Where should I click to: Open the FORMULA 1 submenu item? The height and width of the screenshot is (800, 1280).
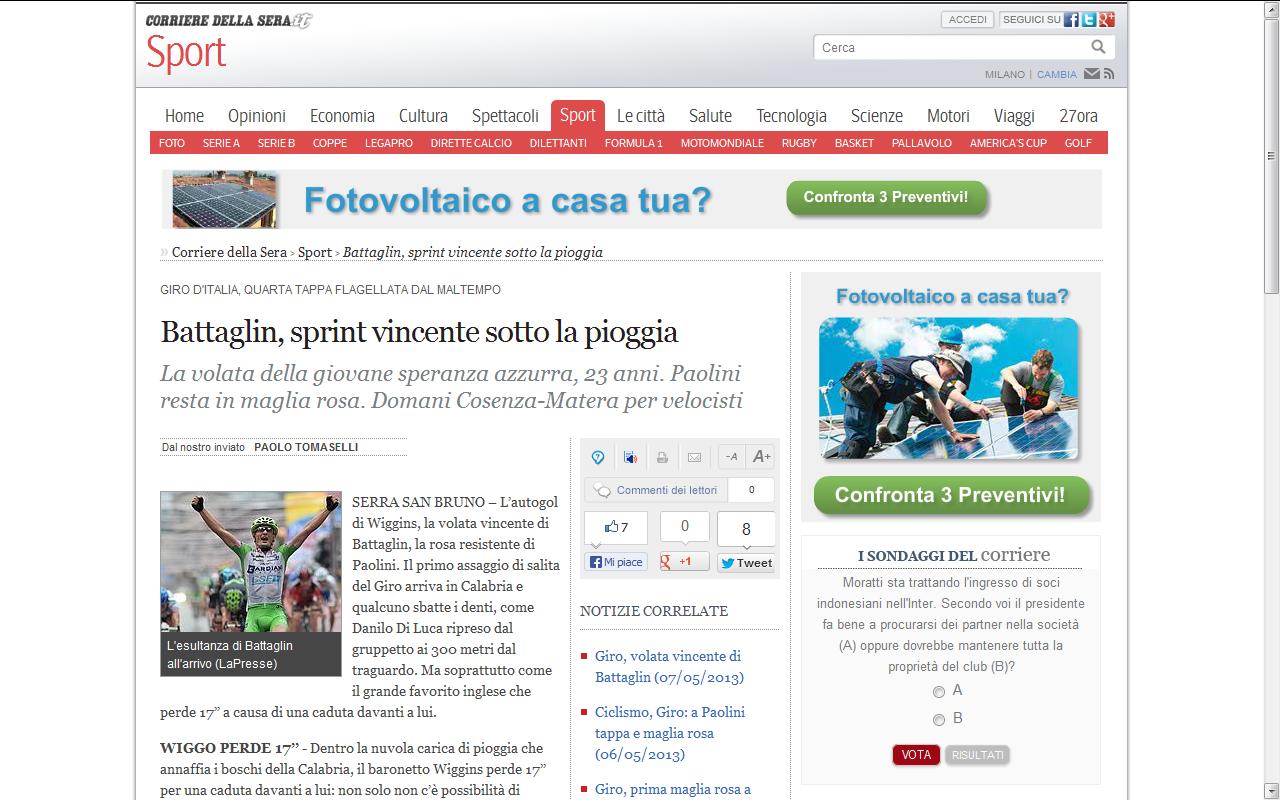coord(633,143)
